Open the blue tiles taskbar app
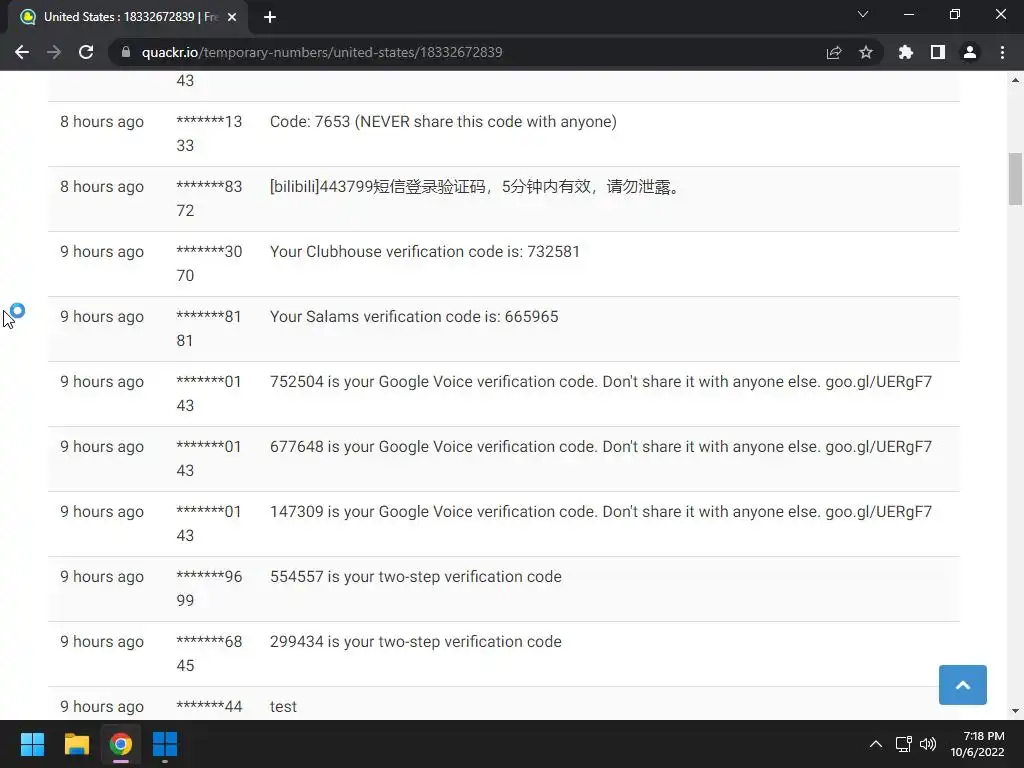The width and height of the screenshot is (1024, 768). [x=165, y=744]
